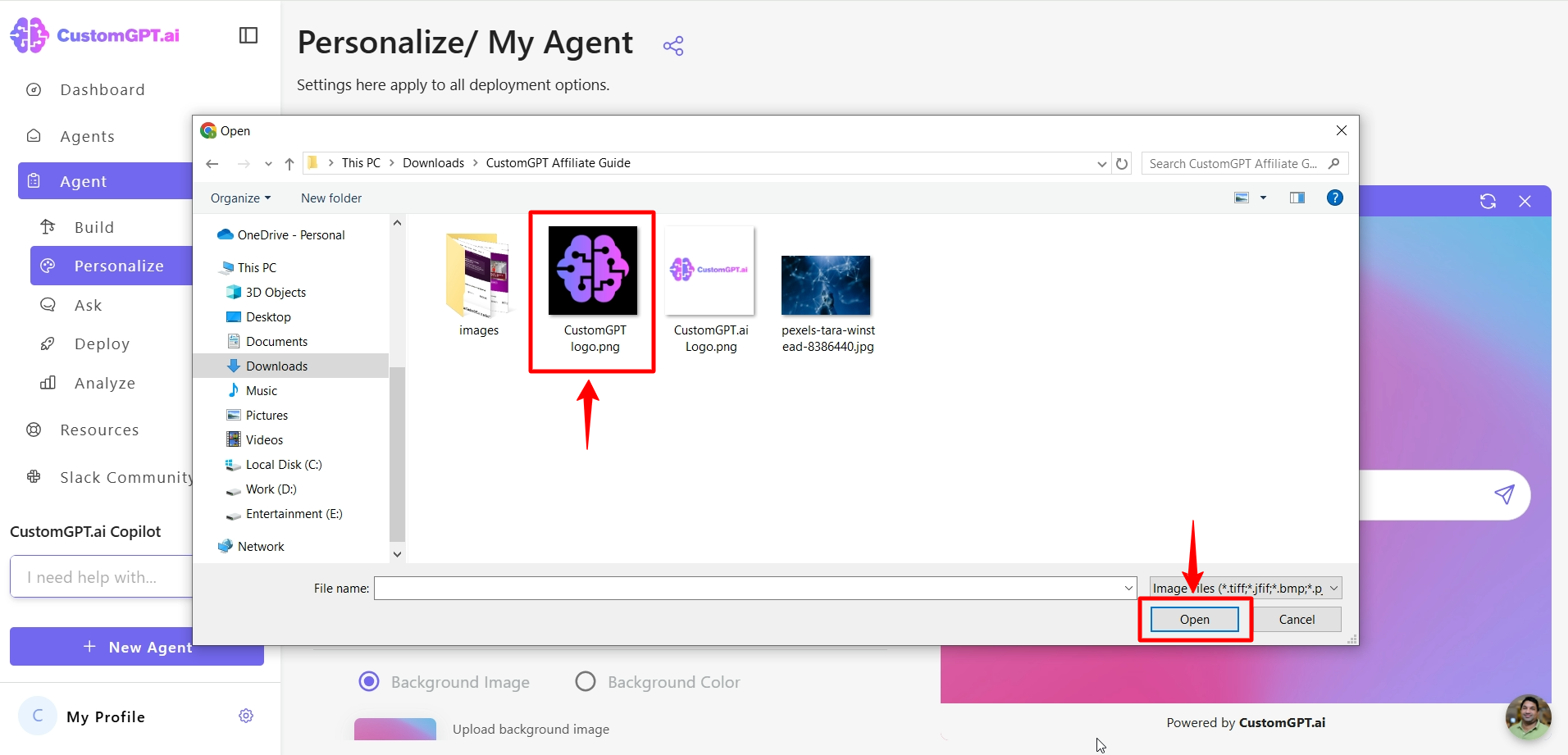Open Agents in the sidebar

click(x=87, y=136)
